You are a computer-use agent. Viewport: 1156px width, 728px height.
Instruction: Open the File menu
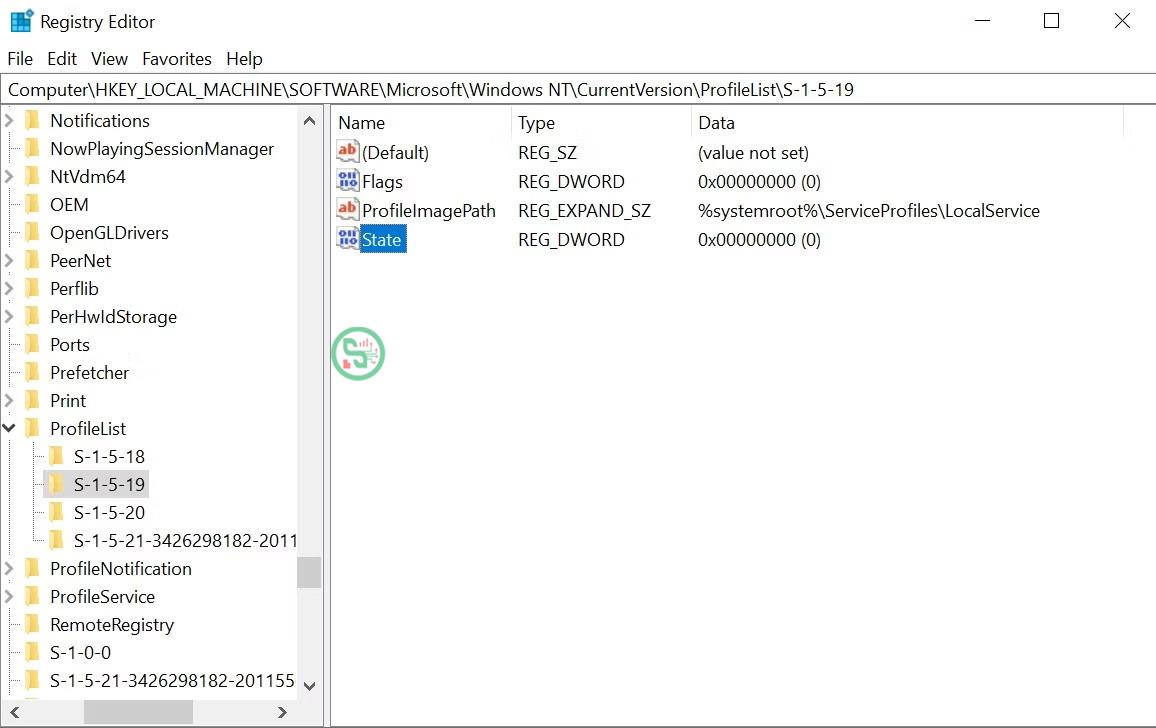click(x=20, y=58)
